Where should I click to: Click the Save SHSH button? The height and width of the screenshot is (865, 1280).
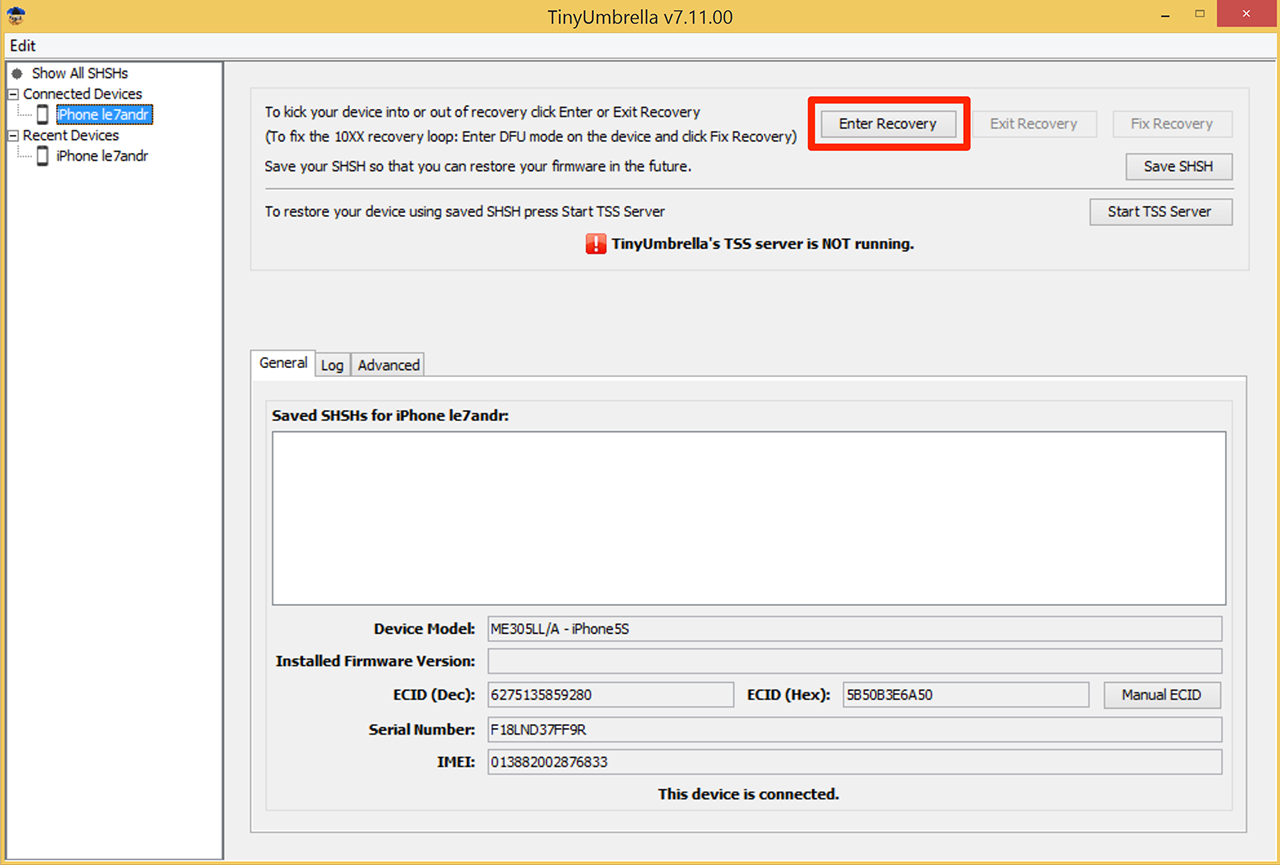pyautogui.click(x=1178, y=167)
